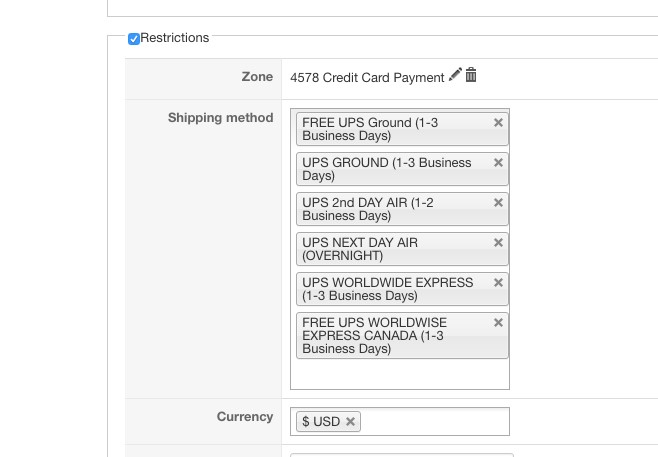Delete the zone with the trash icon
The image size is (658, 457).
point(471,75)
